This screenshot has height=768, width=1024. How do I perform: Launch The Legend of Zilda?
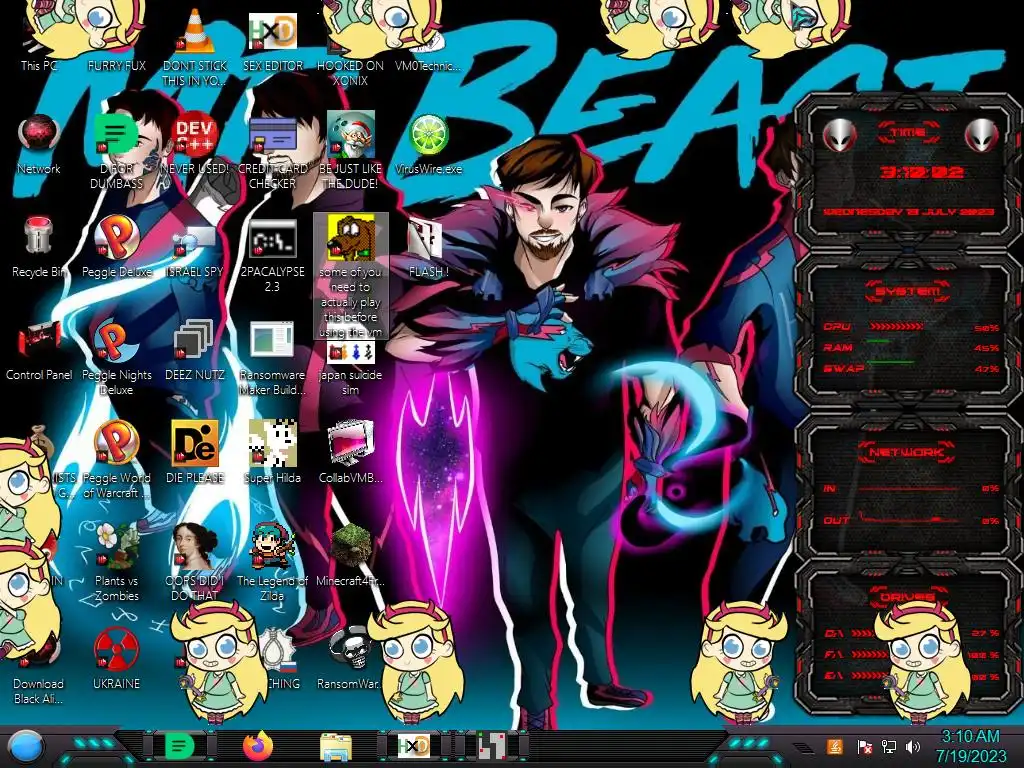272,546
